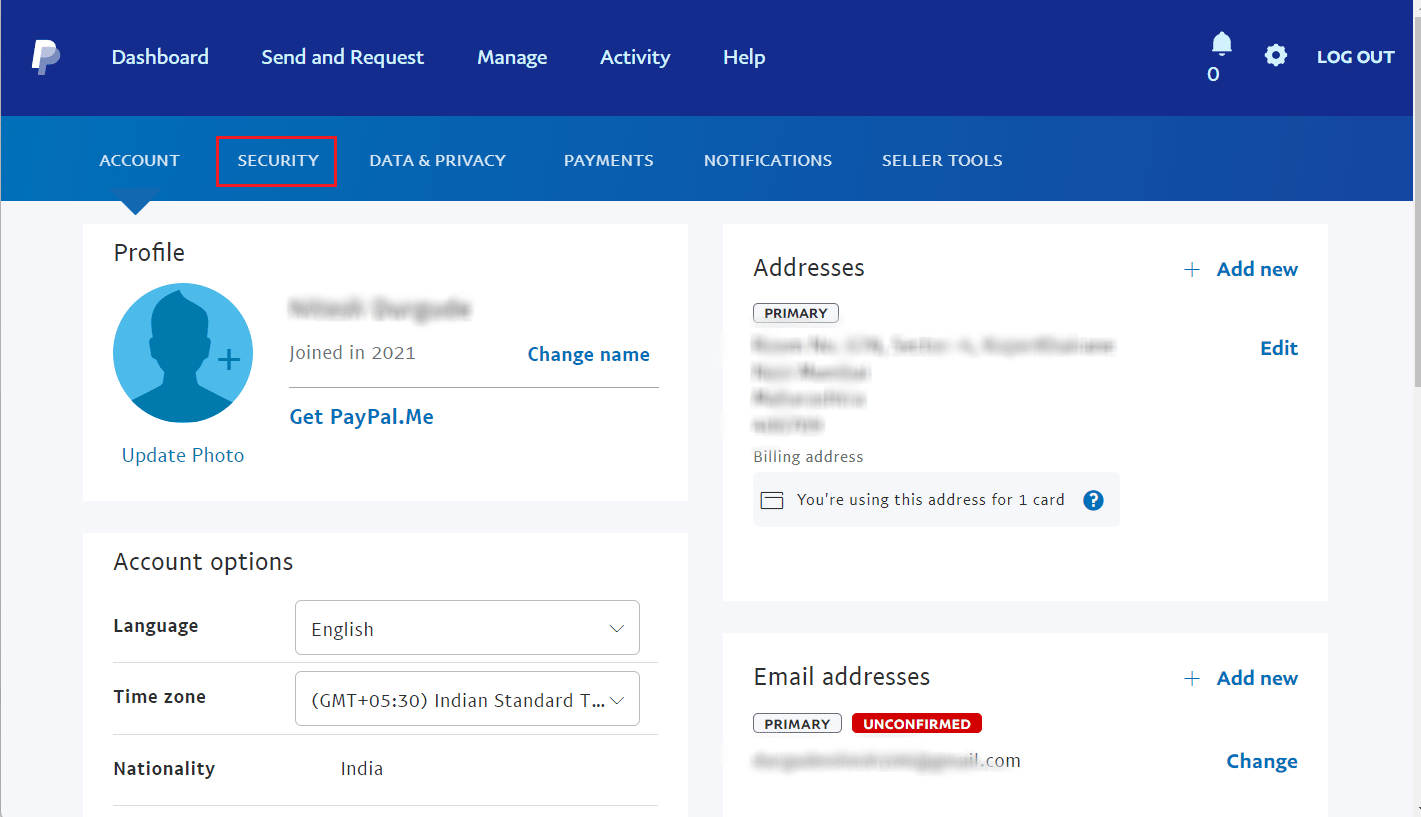Screen dimensions: 1421x817
Task: Click the Update Photo link
Action: (182, 454)
